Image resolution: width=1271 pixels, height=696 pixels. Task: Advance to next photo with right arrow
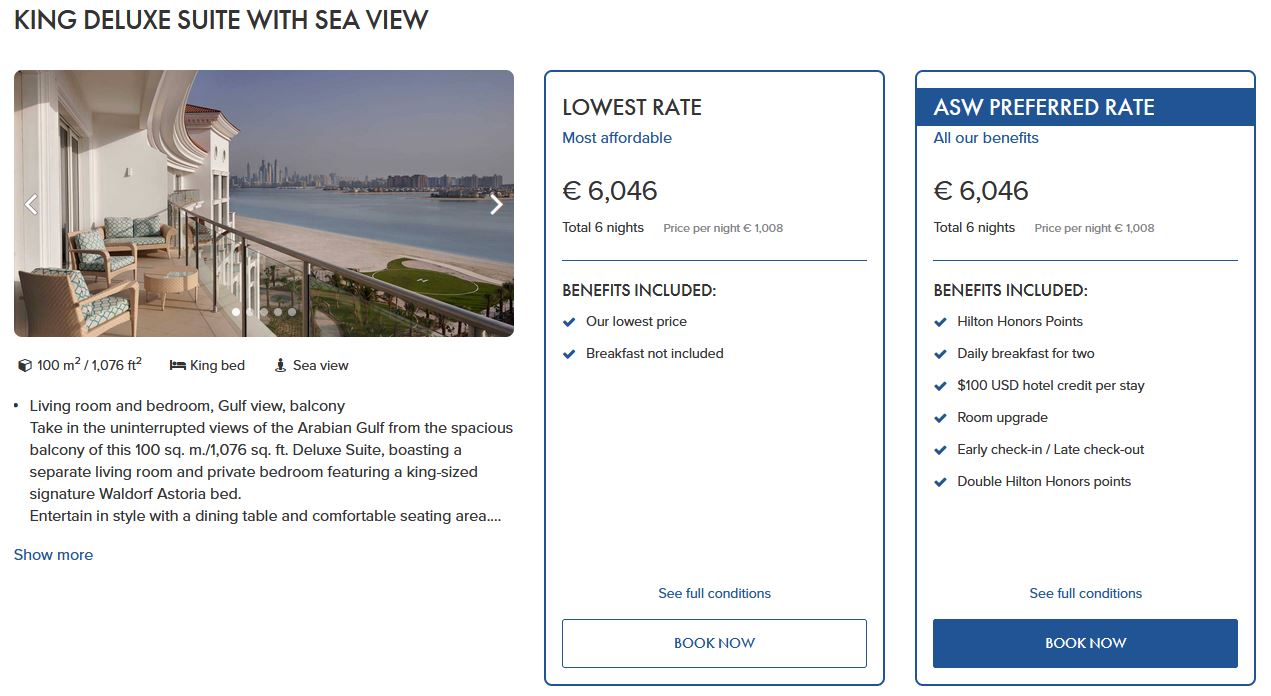496,205
